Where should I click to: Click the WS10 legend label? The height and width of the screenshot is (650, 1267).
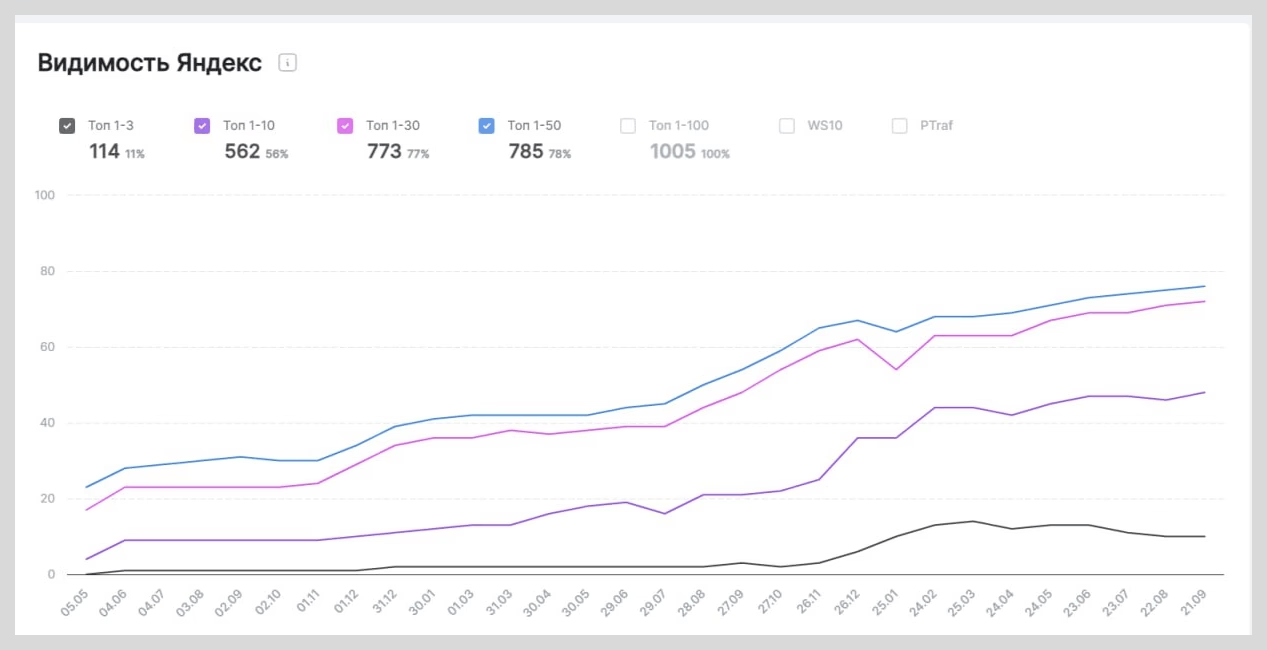823,126
